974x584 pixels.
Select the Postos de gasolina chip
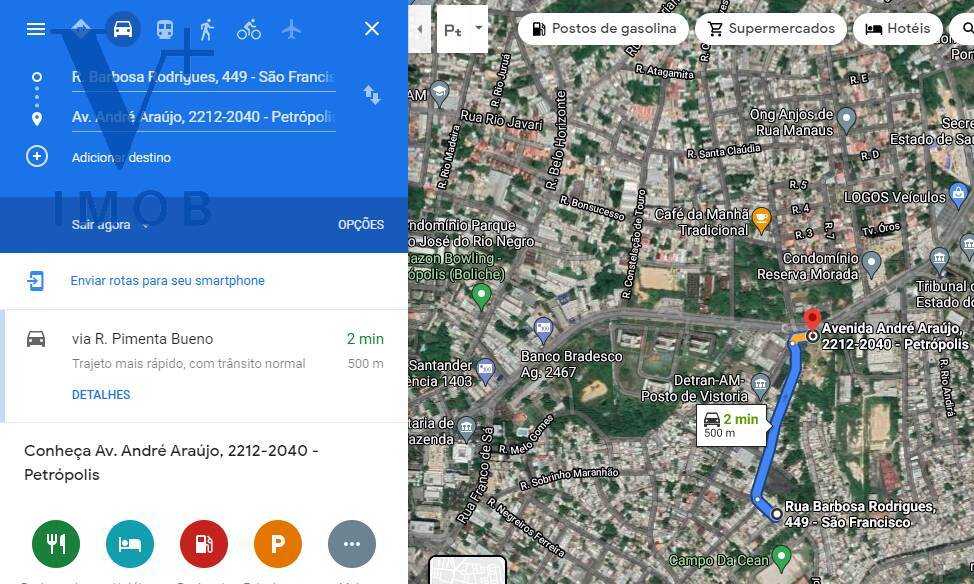point(603,29)
